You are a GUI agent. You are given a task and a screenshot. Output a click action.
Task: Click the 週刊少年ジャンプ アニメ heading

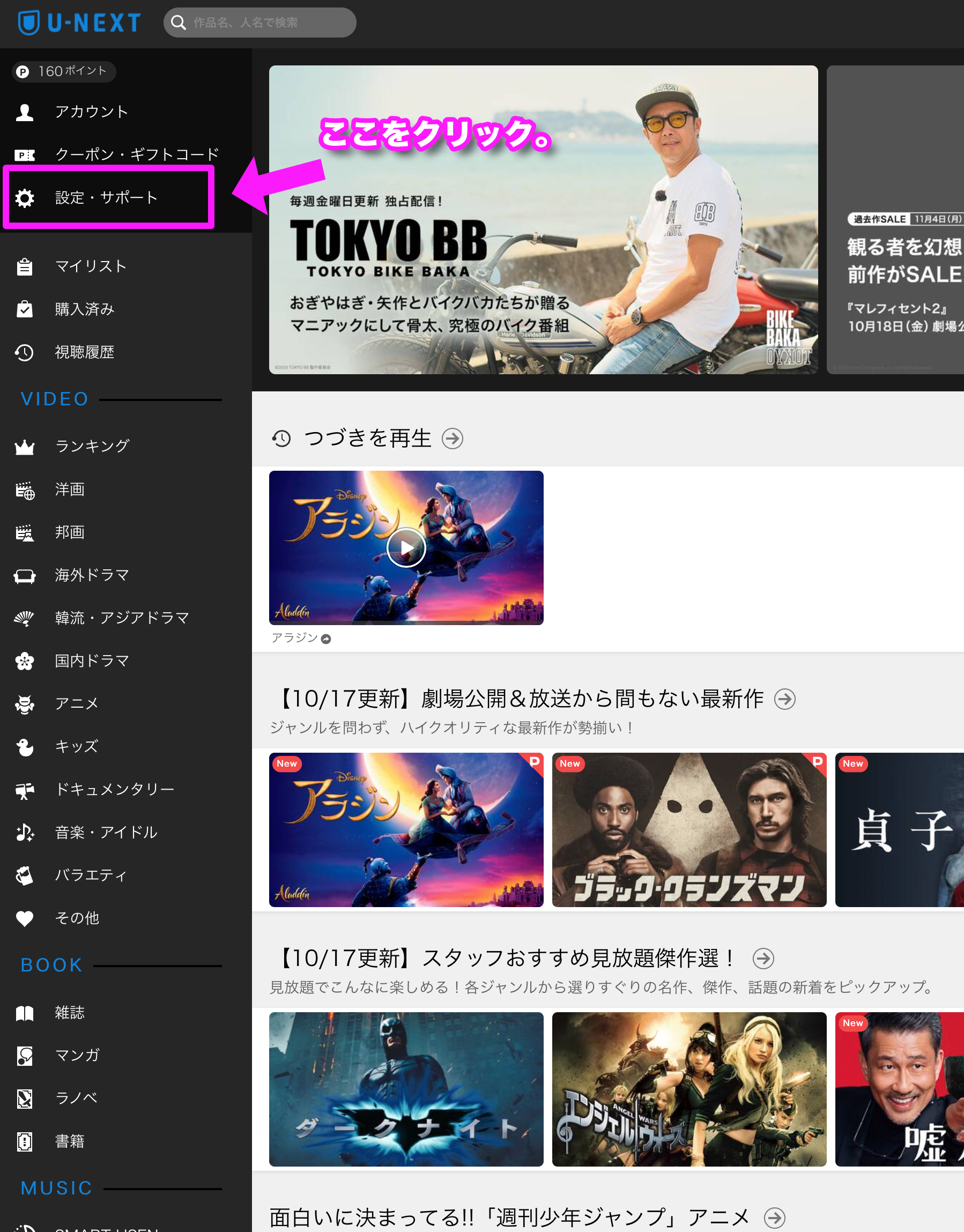[509, 1218]
